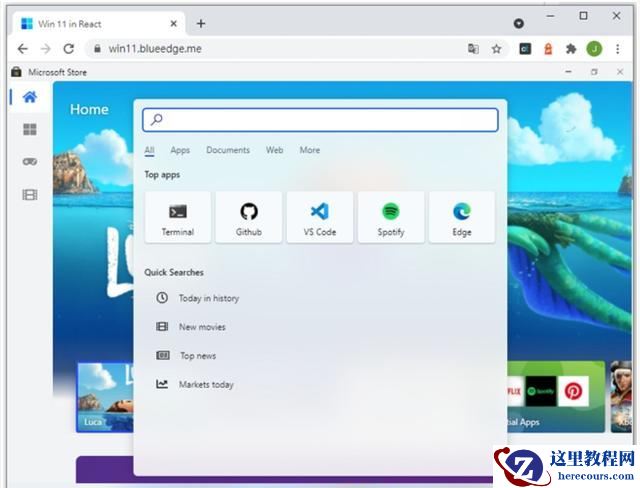Image resolution: width=640 pixels, height=488 pixels.
Task: Open the Extensions puzzle icon
Action: point(571,49)
